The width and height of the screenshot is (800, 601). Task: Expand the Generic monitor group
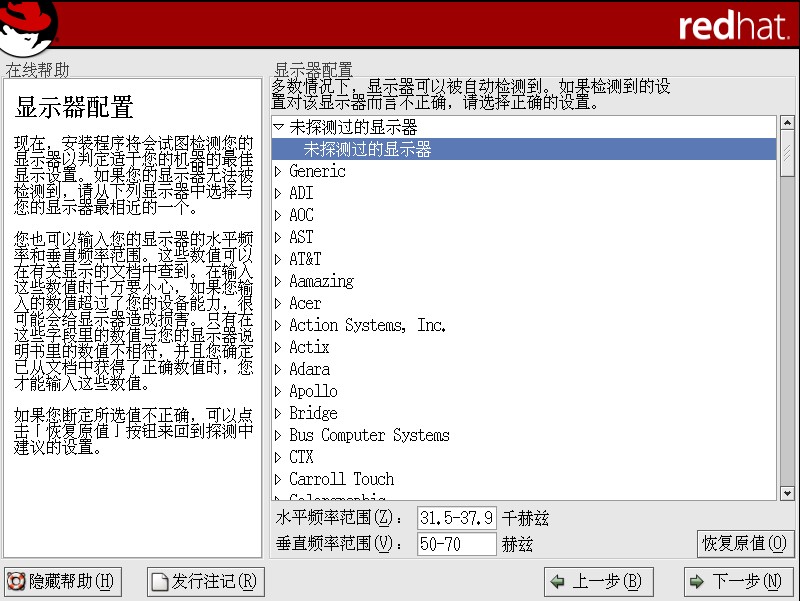[x=278, y=171]
